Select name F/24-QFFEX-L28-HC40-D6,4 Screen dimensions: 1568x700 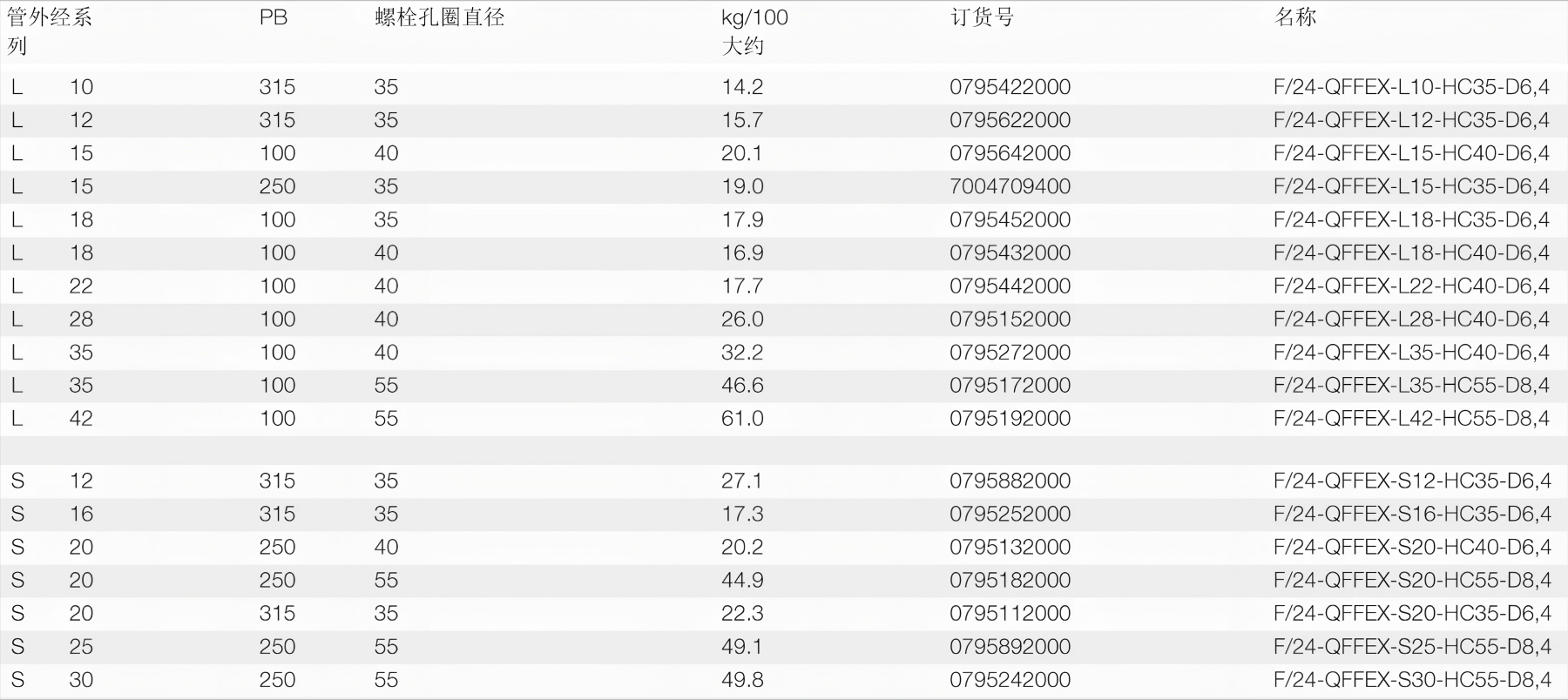tap(1411, 320)
